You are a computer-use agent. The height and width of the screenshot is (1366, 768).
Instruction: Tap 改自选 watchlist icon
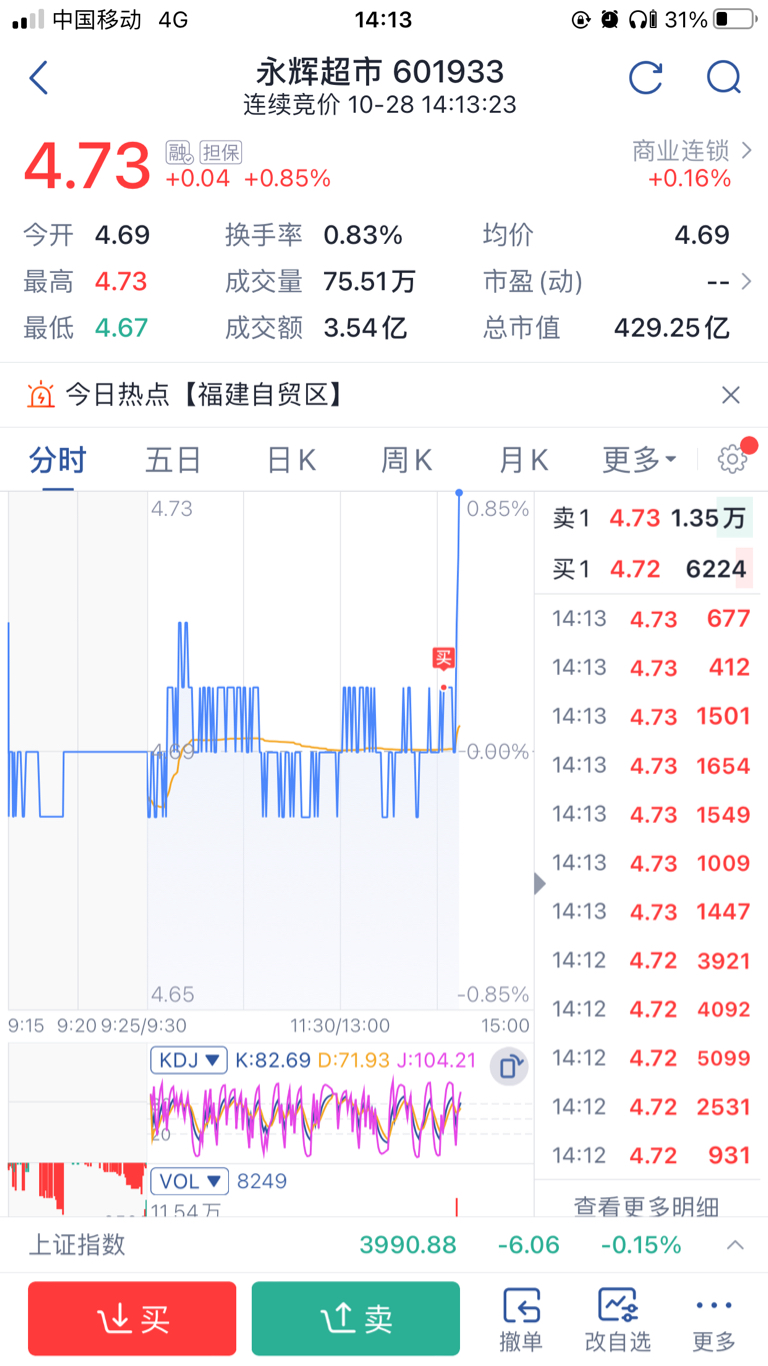(x=617, y=1320)
